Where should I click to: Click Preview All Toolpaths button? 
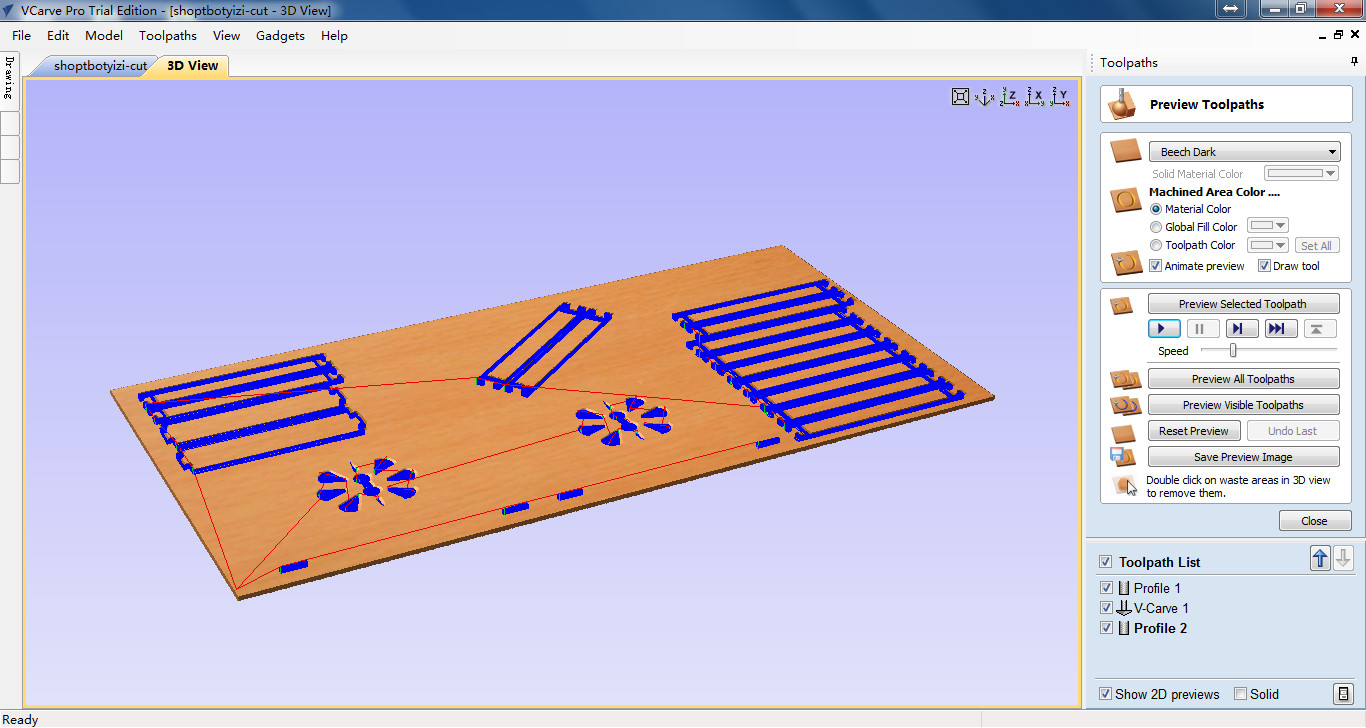coord(1243,379)
